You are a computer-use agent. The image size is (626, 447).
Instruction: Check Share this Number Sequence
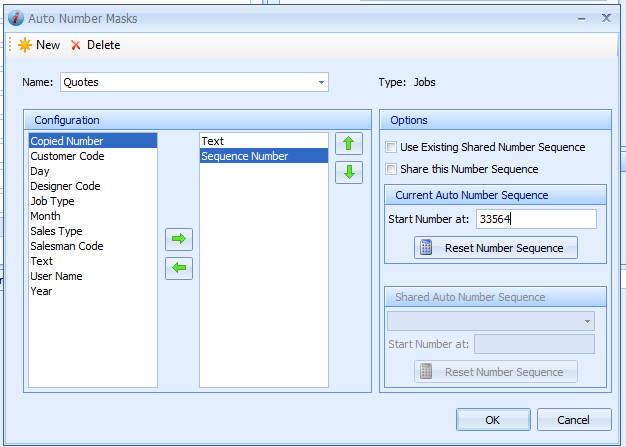tap(392, 169)
